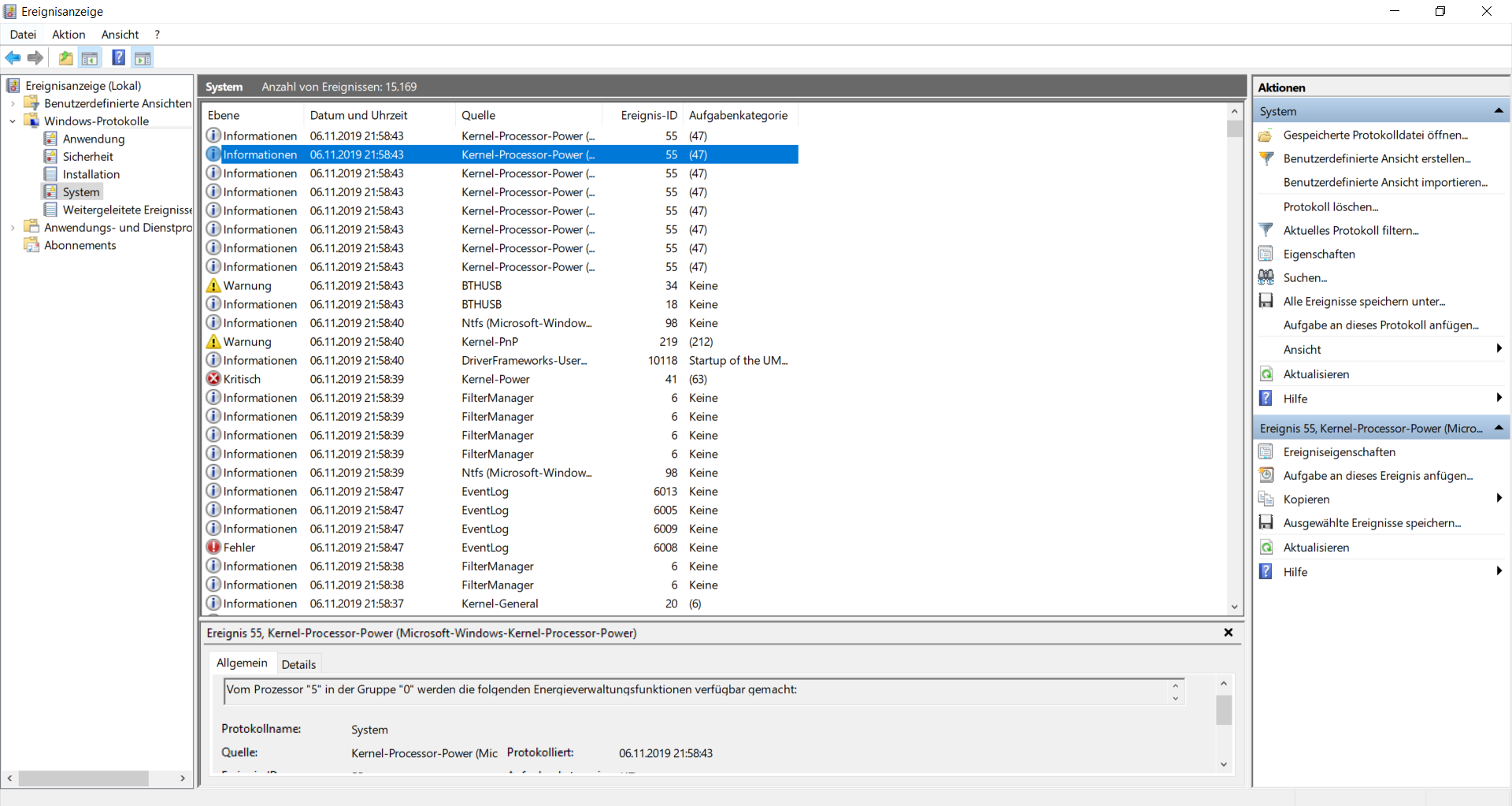Click the binoculars Suchen icon
Screen dimensions: 1512x806
coord(1266,277)
